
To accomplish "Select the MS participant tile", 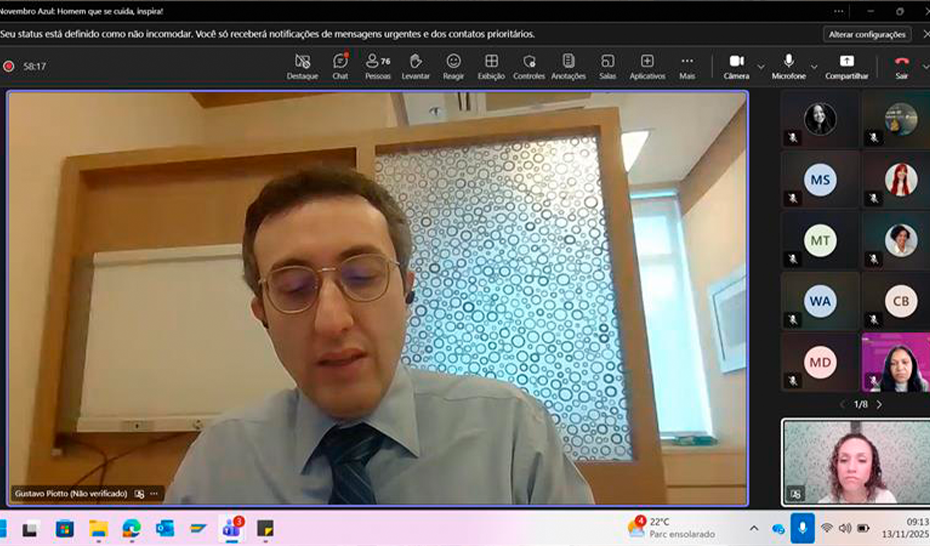I will click(820, 180).
